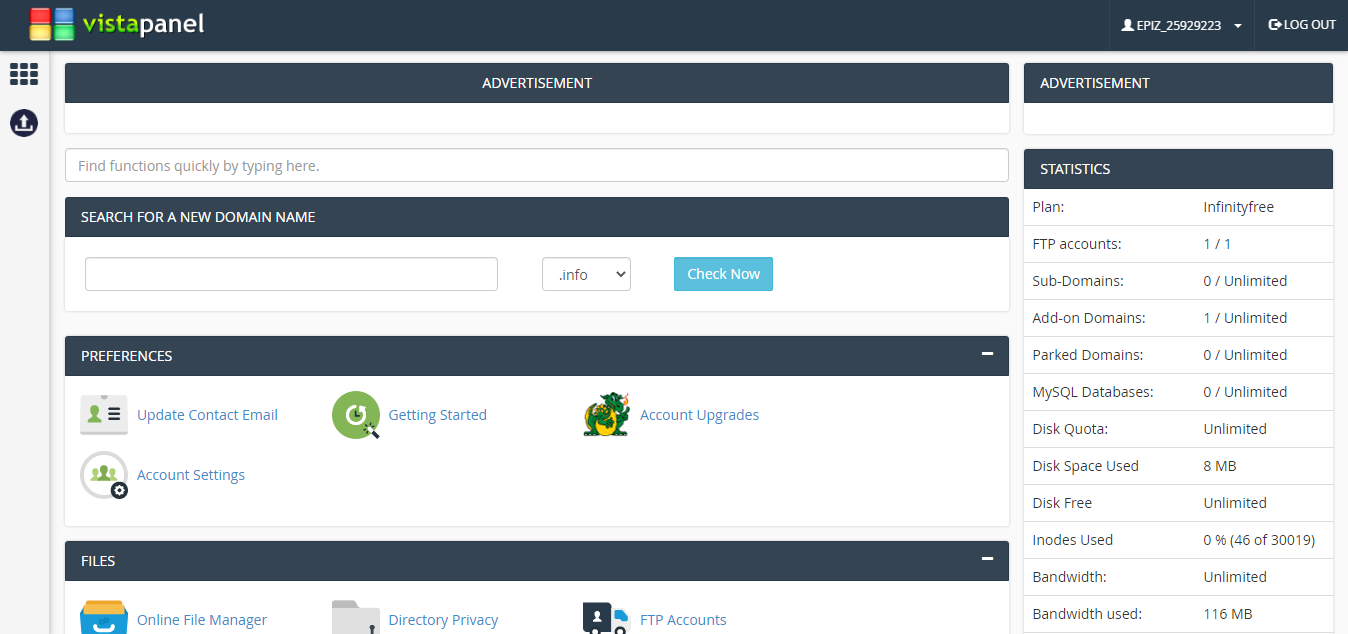
Task: Click the Search For A New Domain Name header
Action: tap(537, 217)
